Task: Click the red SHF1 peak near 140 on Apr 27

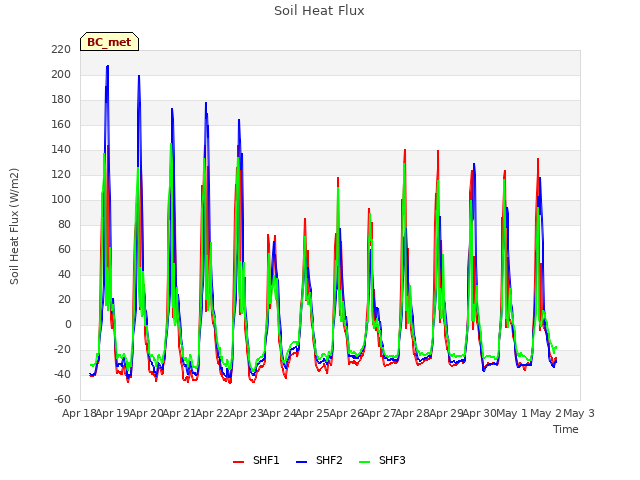Action: (x=405, y=150)
